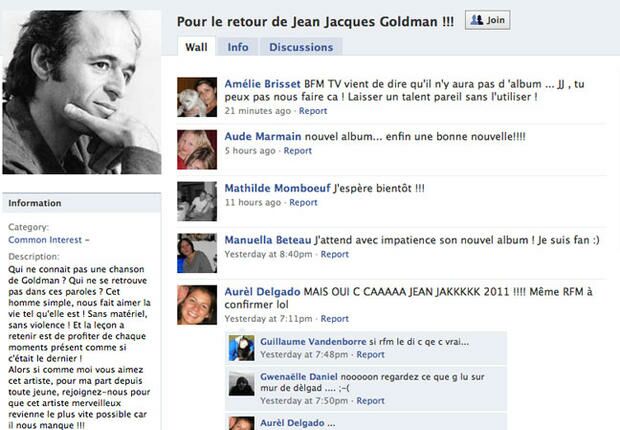This screenshot has width=620, height=430.
Task: Open the Discussions tab
Action: (301, 47)
